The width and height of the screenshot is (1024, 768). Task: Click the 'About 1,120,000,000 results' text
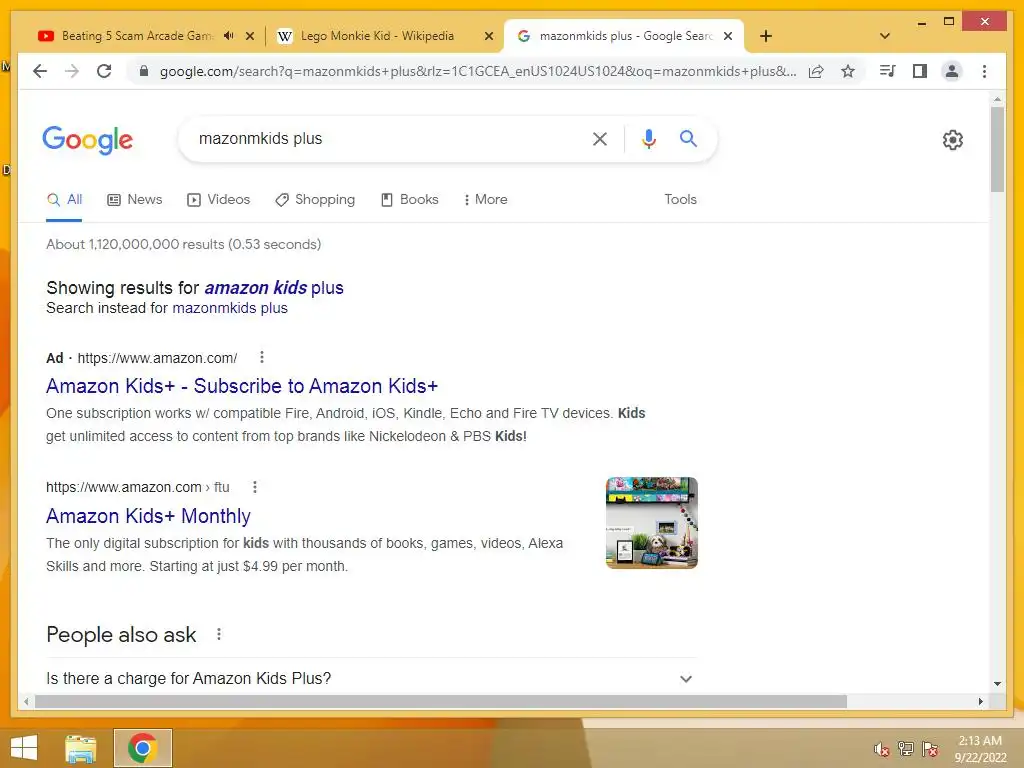tap(184, 244)
